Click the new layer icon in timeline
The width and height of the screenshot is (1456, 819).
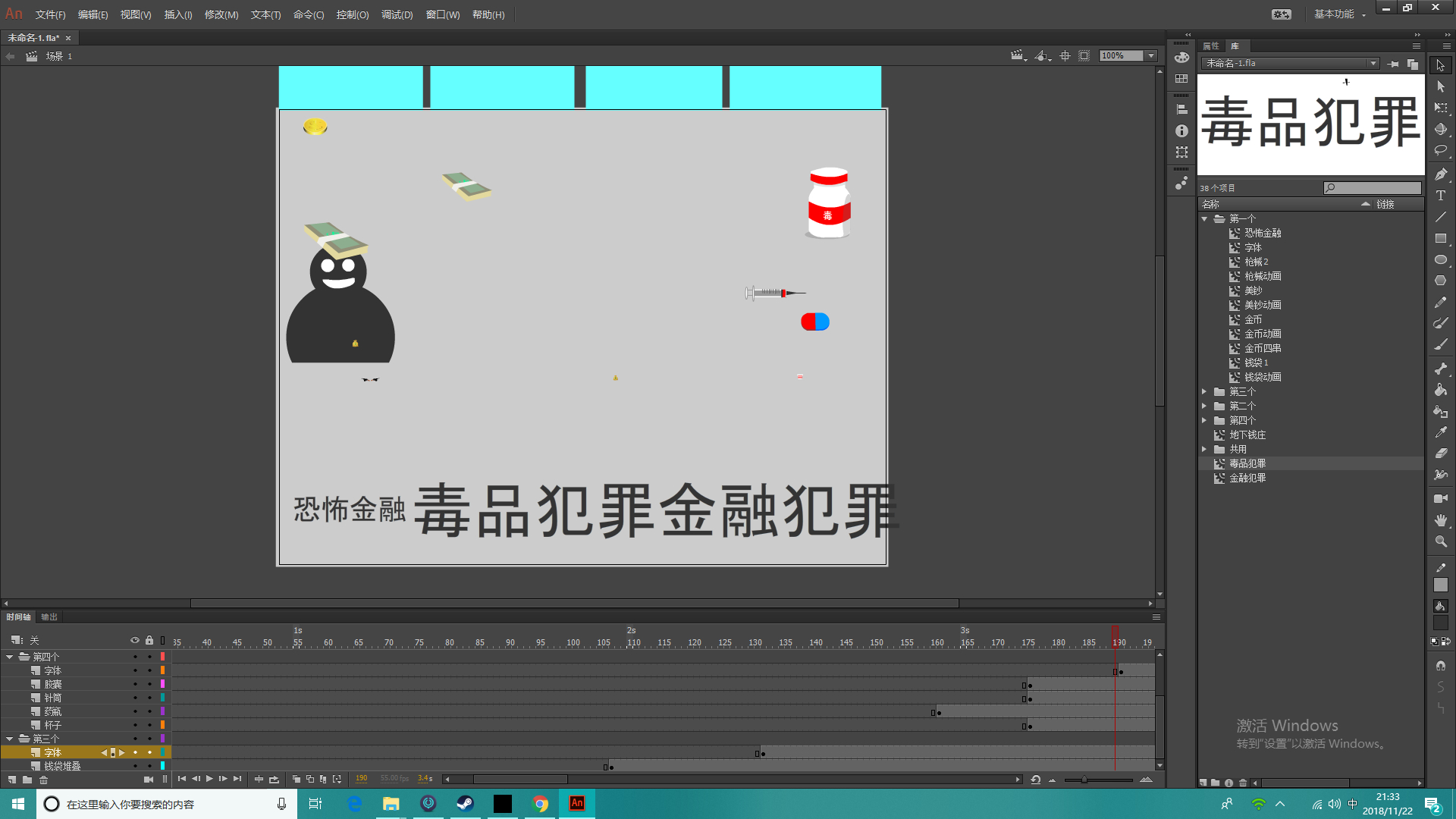pyautogui.click(x=11, y=780)
